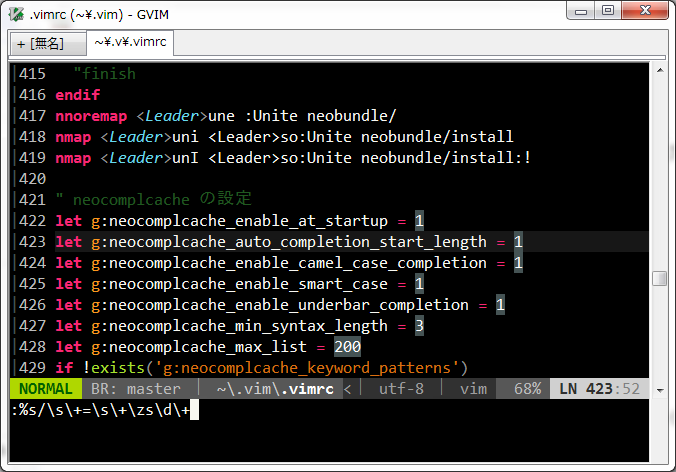
Task: Click the 'endif' keyword on line 416
Action: coord(78,95)
